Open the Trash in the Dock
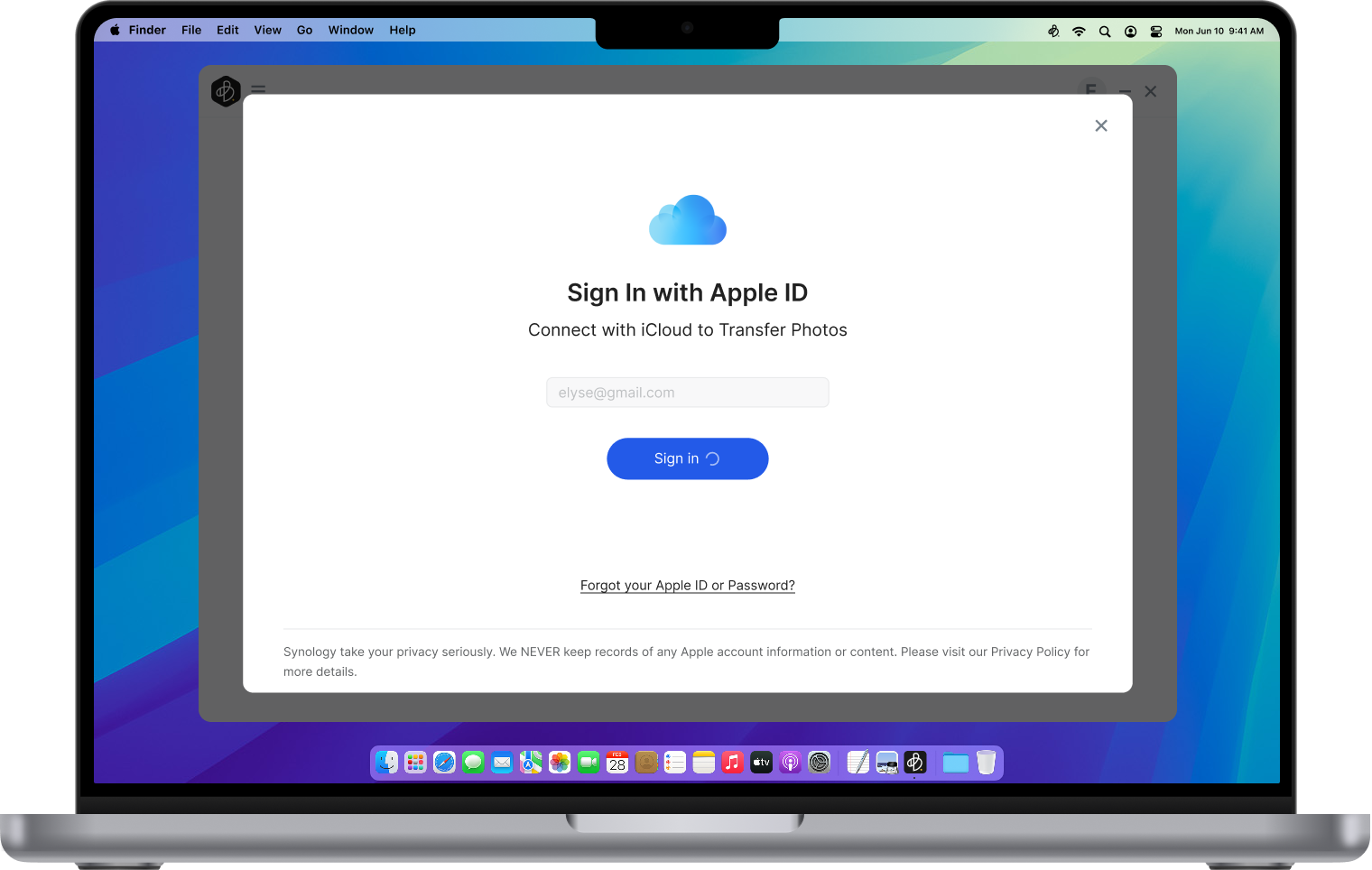Image resolution: width=1372 pixels, height=870 pixels. pyautogui.click(x=986, y=763)
